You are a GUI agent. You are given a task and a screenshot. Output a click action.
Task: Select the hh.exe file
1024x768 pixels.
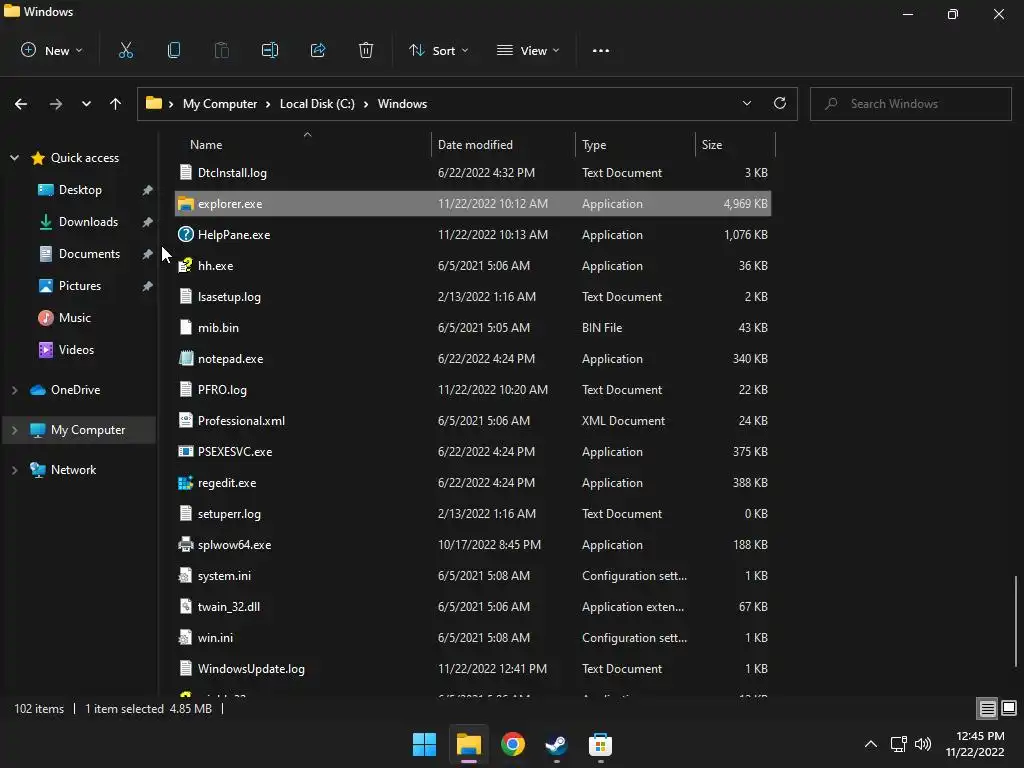(x=473, y=266)
